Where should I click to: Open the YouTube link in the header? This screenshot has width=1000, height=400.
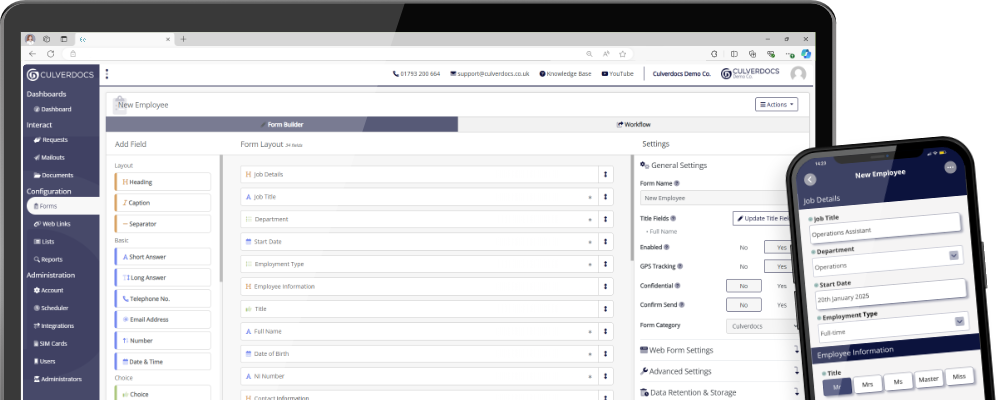(x=617, y=74)
